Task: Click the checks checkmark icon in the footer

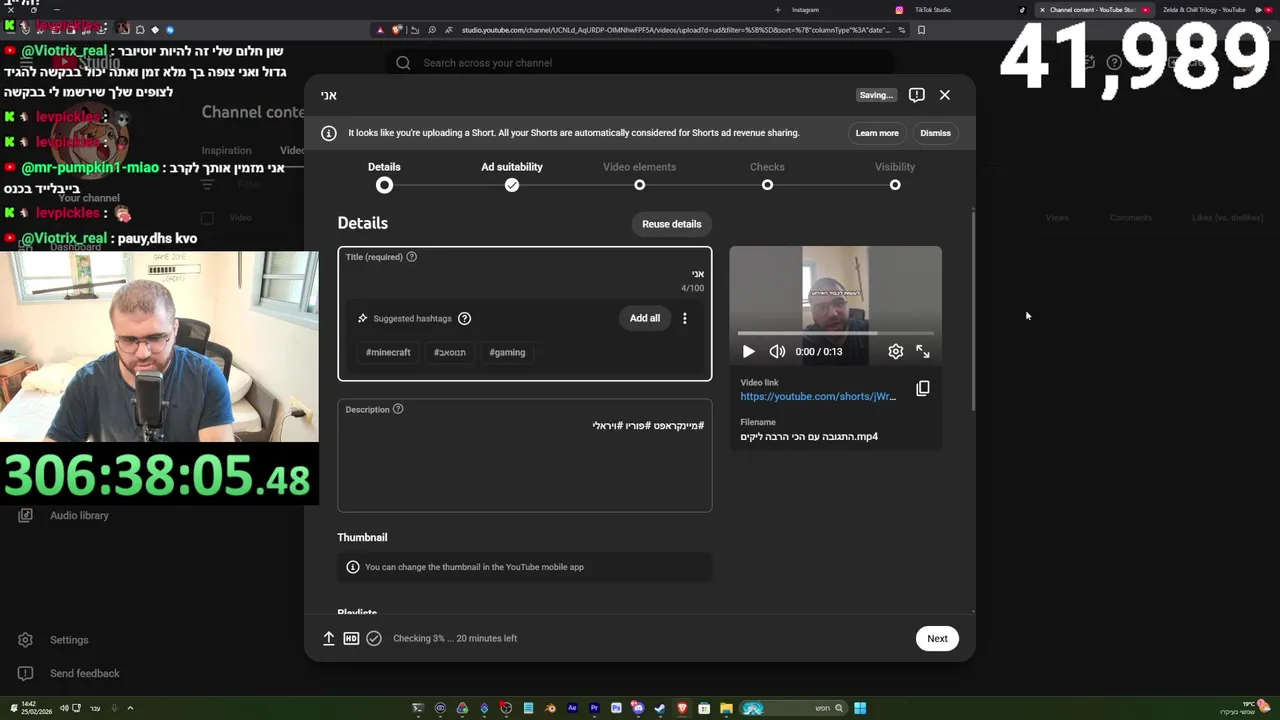Action: click(x=374, y=638)
